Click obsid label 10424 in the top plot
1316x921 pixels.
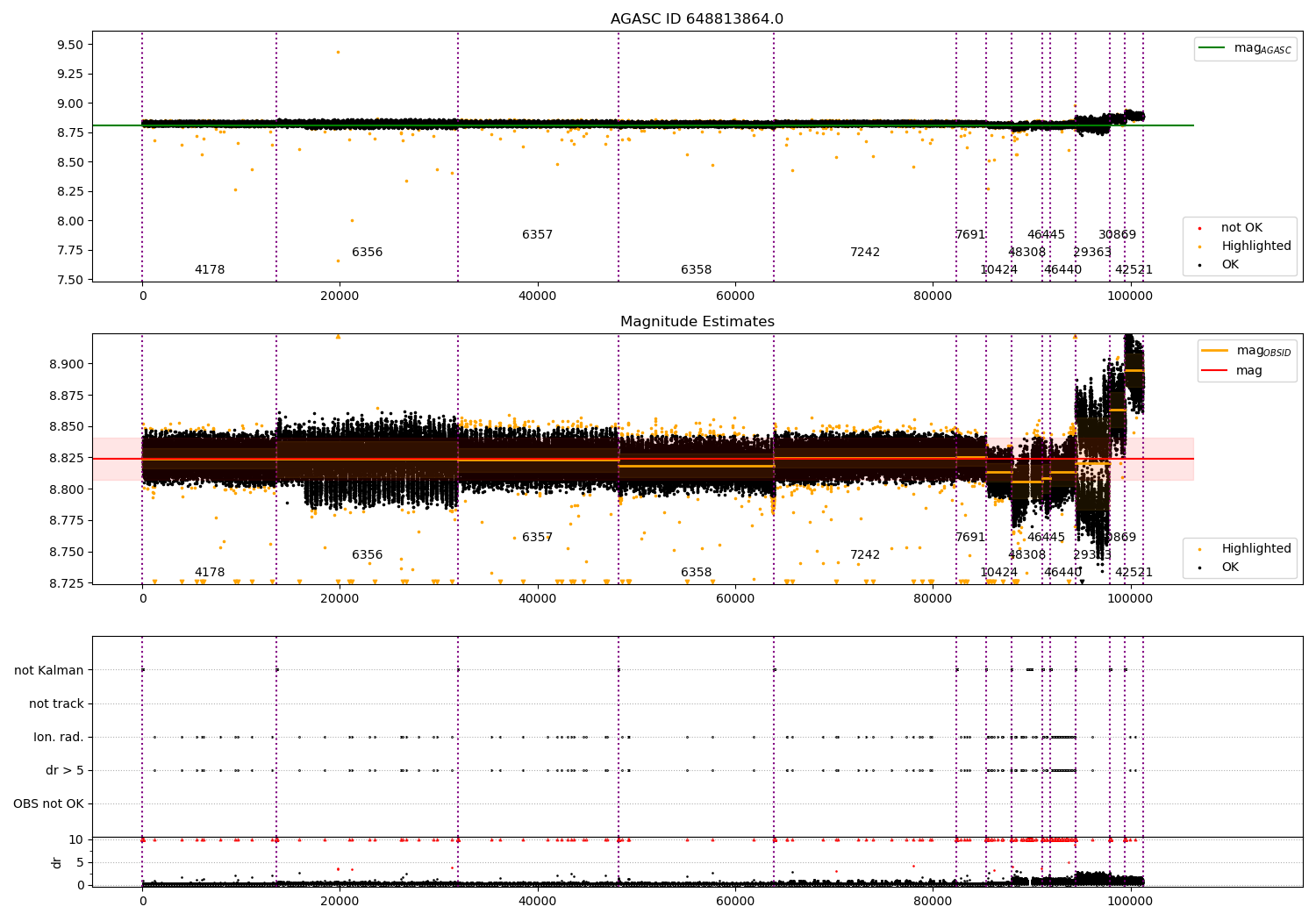pyautogui.click(x=999, y=270)
